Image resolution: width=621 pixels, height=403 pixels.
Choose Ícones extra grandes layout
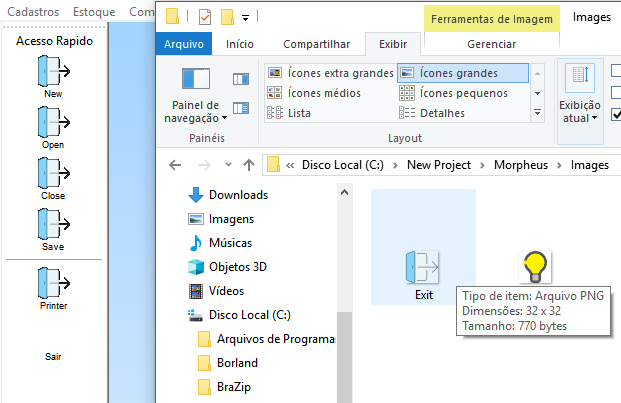331,73
